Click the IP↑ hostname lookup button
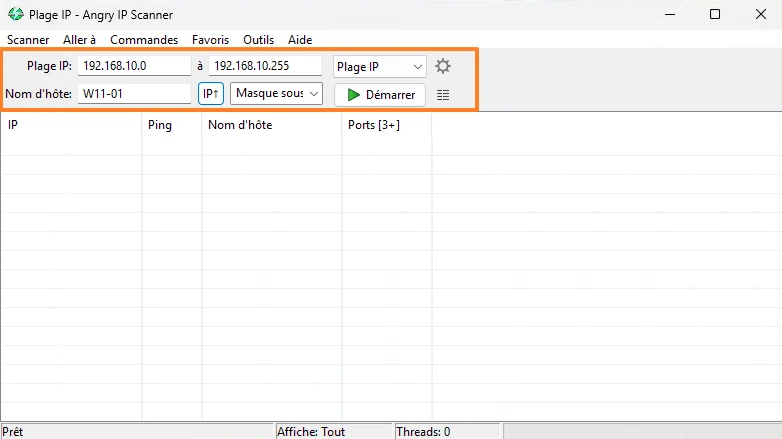Image resolution: width=782 pixels, height=439 pixels. click(210, 93)
